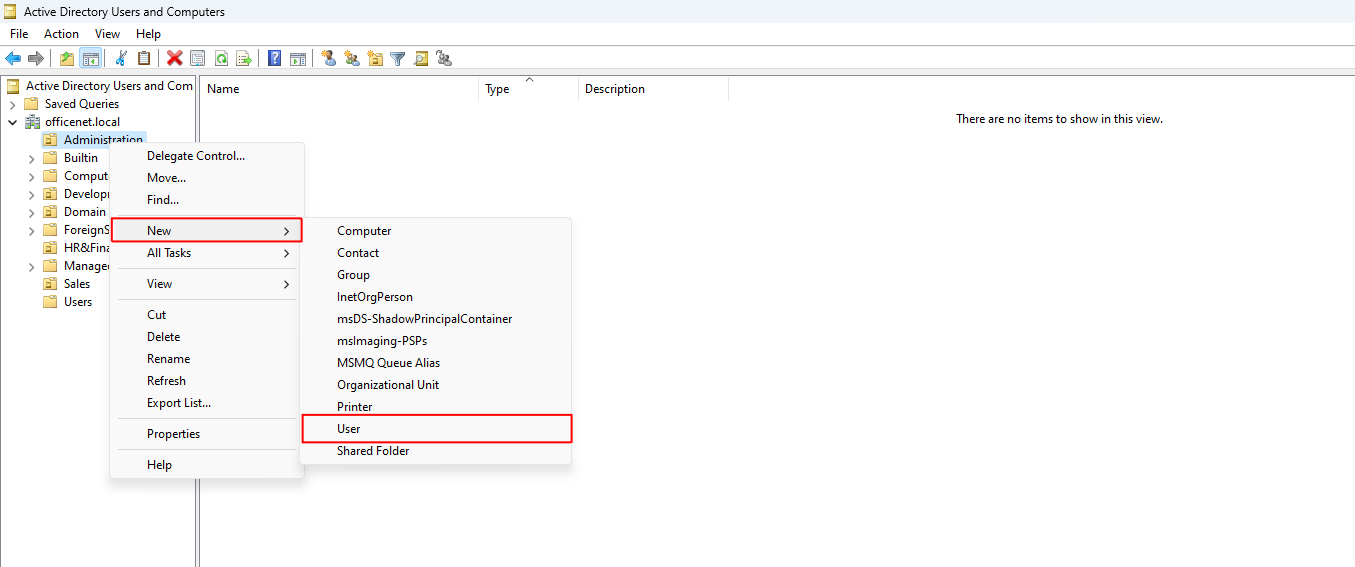Image resolution: width=1355 pixels, height=567 pixels.
Task: Click the red Delete toolbar icon
Action: pyautogui.click(x=174, y=58)
